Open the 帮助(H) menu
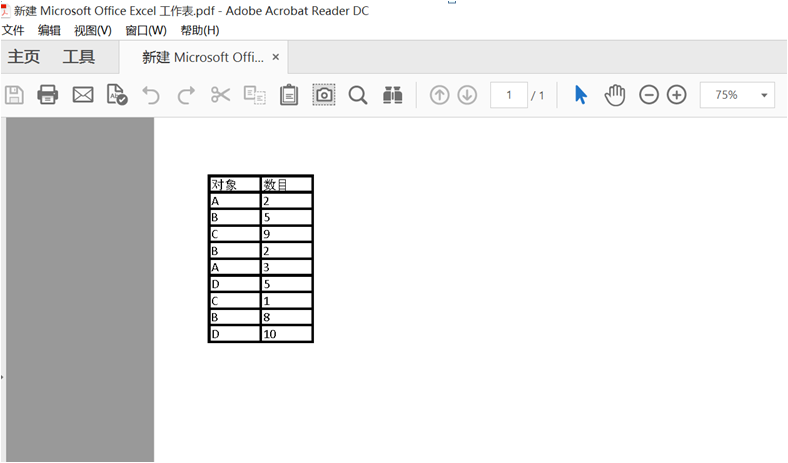The height and width of the screenshot is (463, 788). pos(200,31)
